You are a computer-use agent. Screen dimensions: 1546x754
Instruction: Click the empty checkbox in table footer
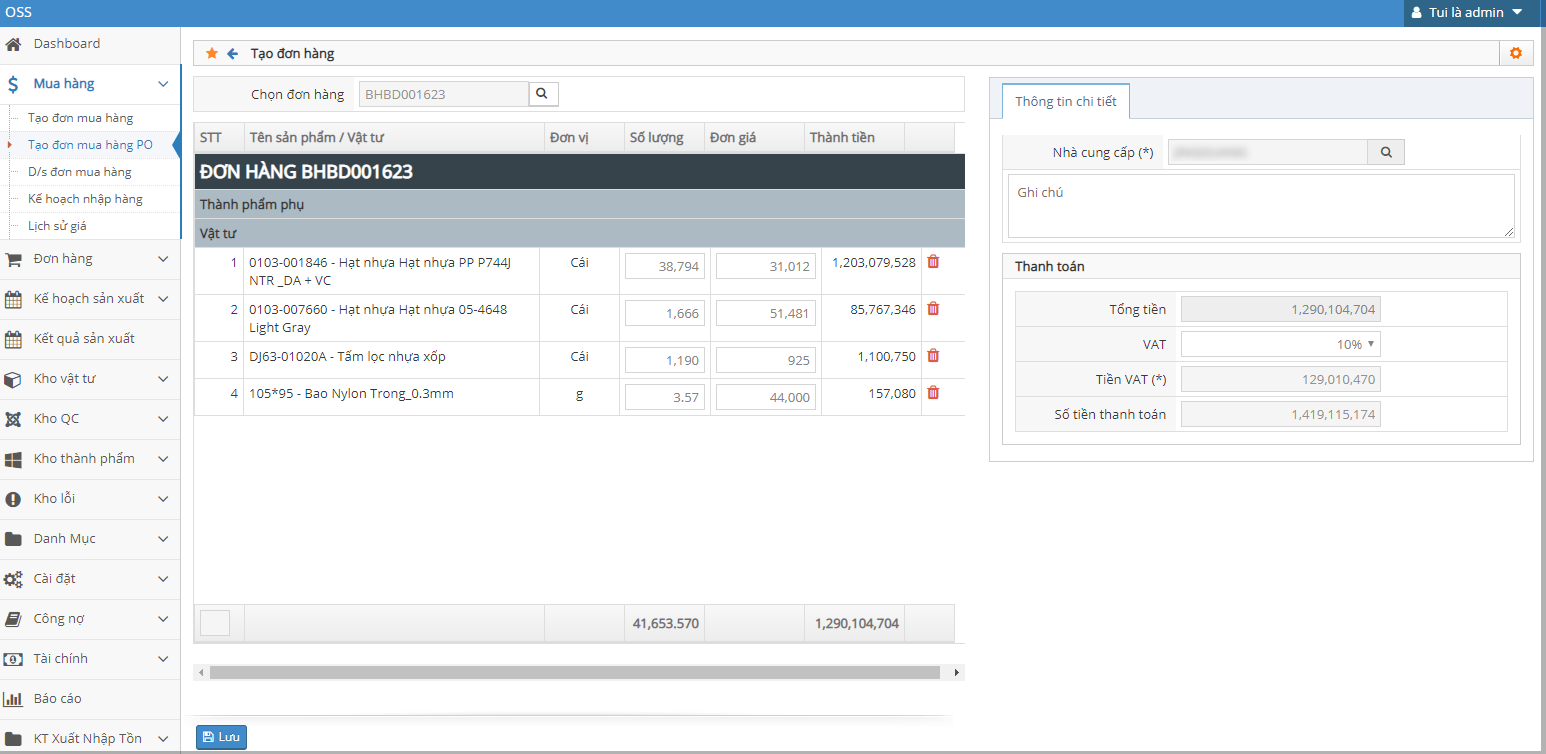click(x=215, y=623)
